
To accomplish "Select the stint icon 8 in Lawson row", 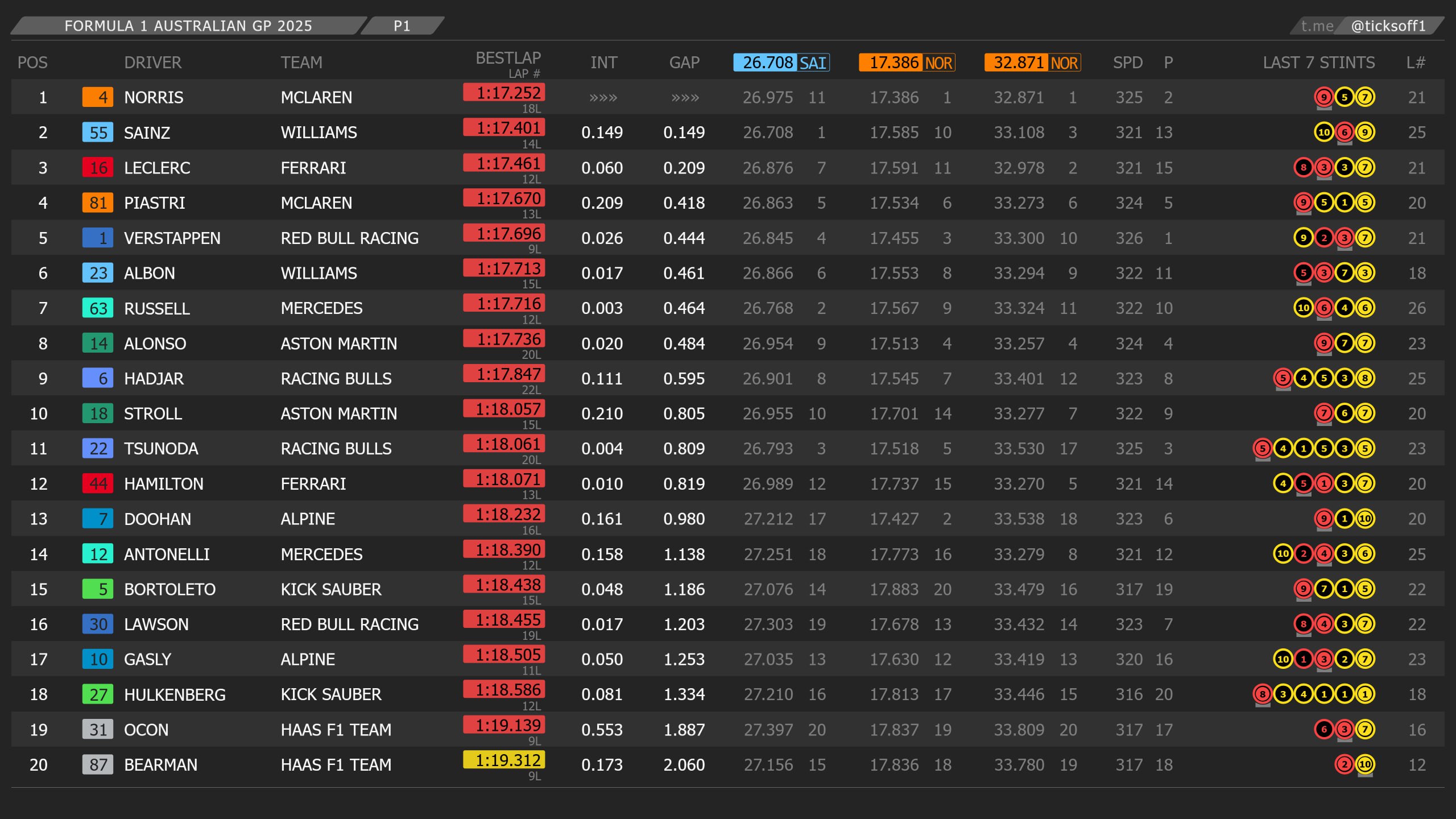I will tap(1303, 624).
